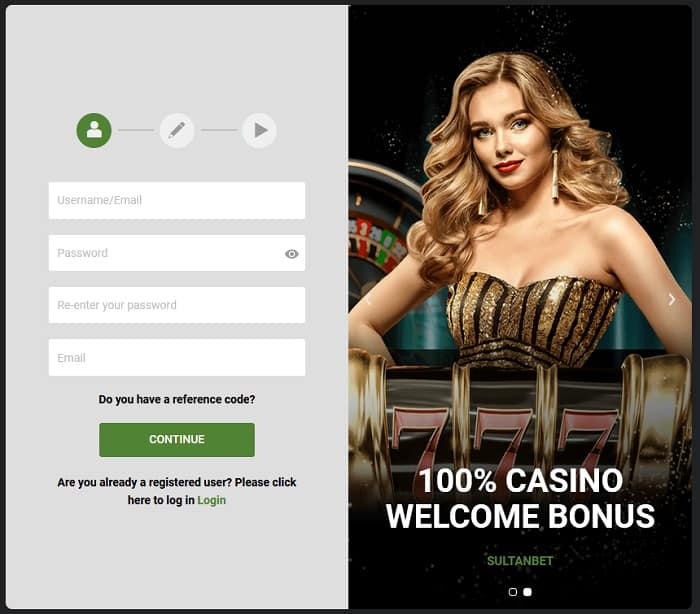
Task: Focus the Username/Email input field
Action: [177, 200]
